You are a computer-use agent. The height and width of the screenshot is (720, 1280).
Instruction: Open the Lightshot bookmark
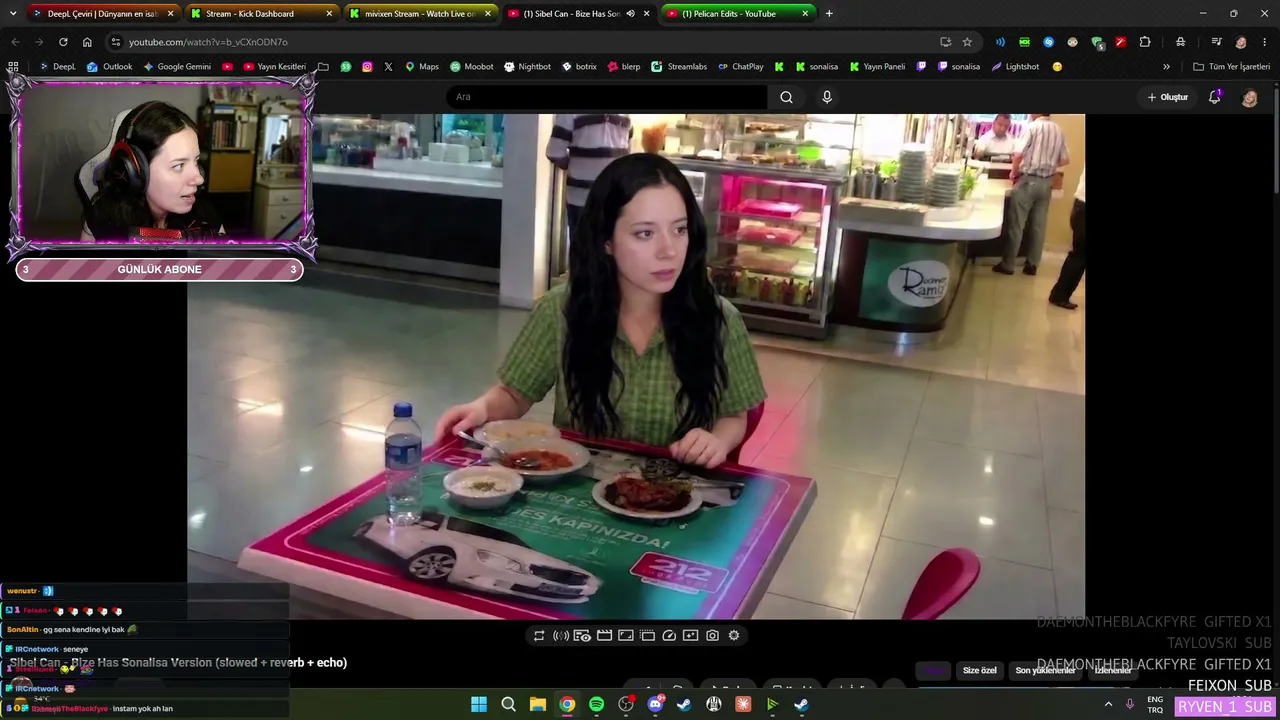1015,67
